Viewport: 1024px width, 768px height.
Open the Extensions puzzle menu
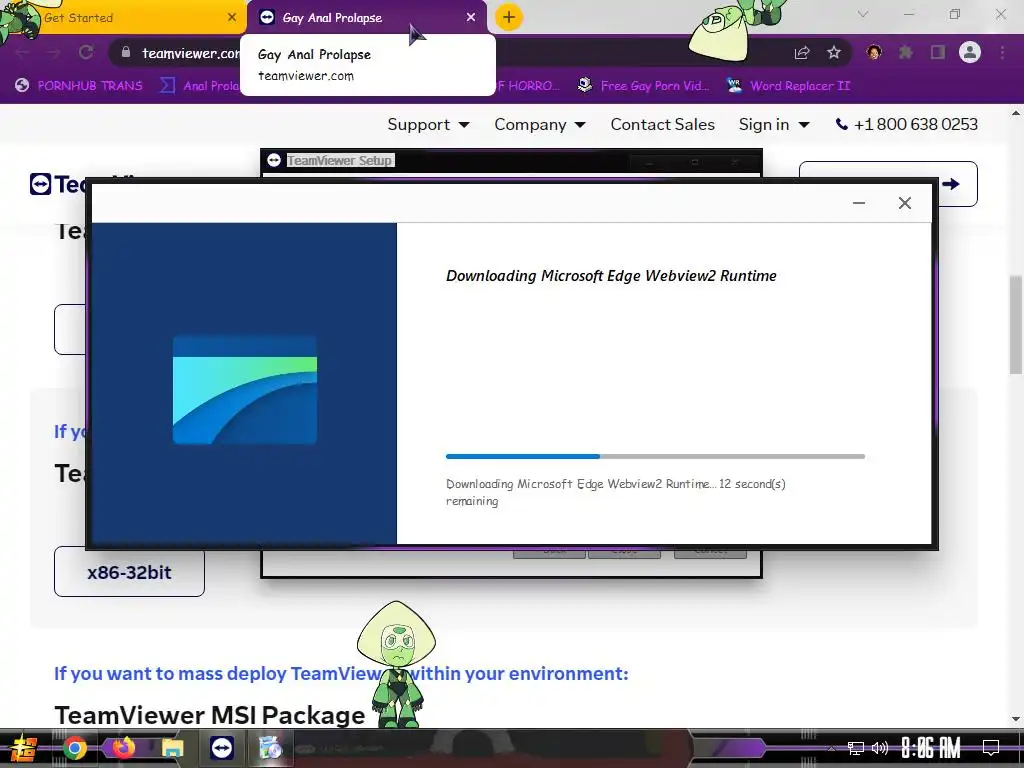(906, 52)
